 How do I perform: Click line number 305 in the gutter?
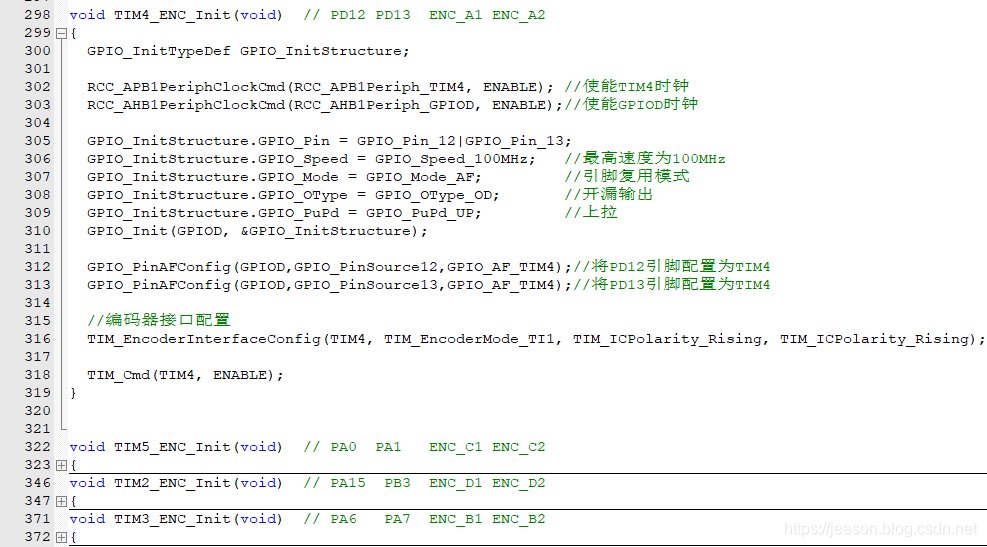pyautogui.click(x=37, y=140)
